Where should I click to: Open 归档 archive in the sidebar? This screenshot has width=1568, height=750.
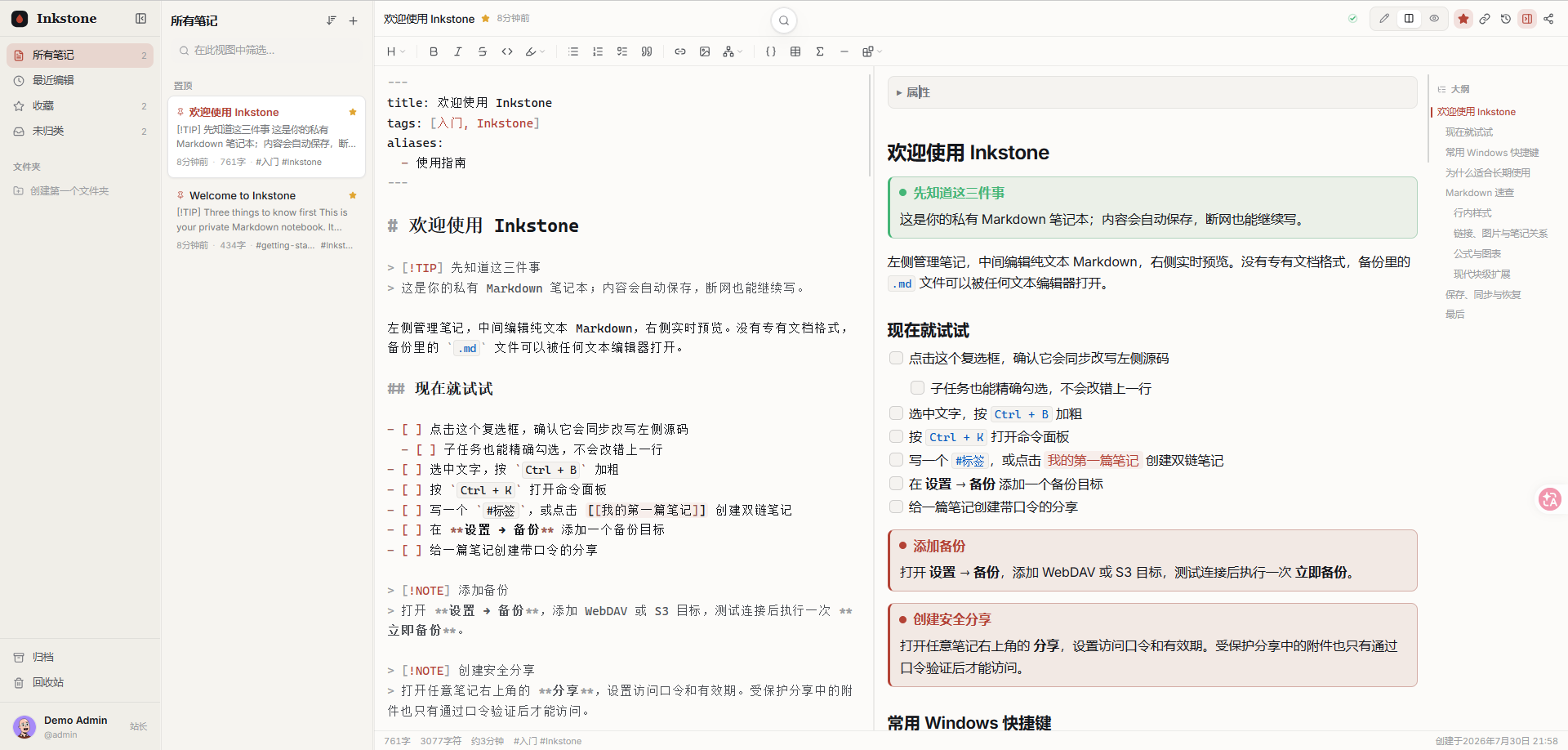point(80,657)
